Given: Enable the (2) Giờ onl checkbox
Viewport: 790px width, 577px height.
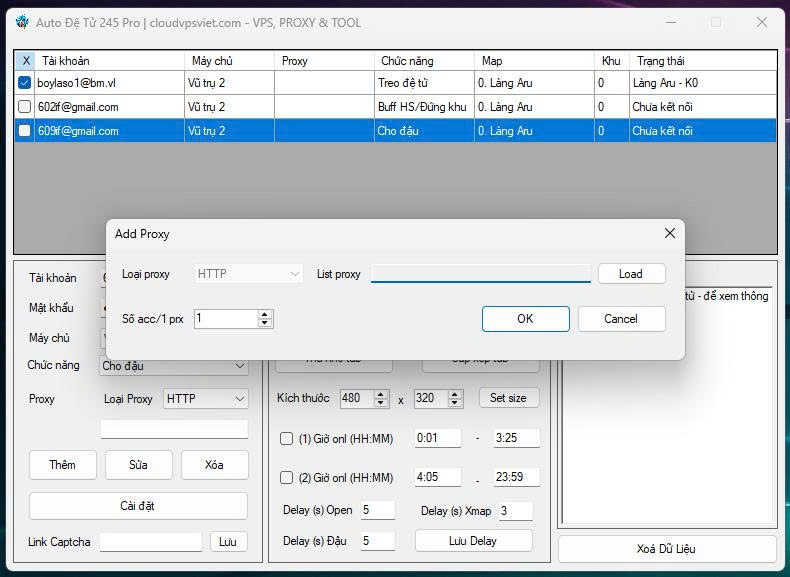Looking at the screenshot, I should pos(287,477).
